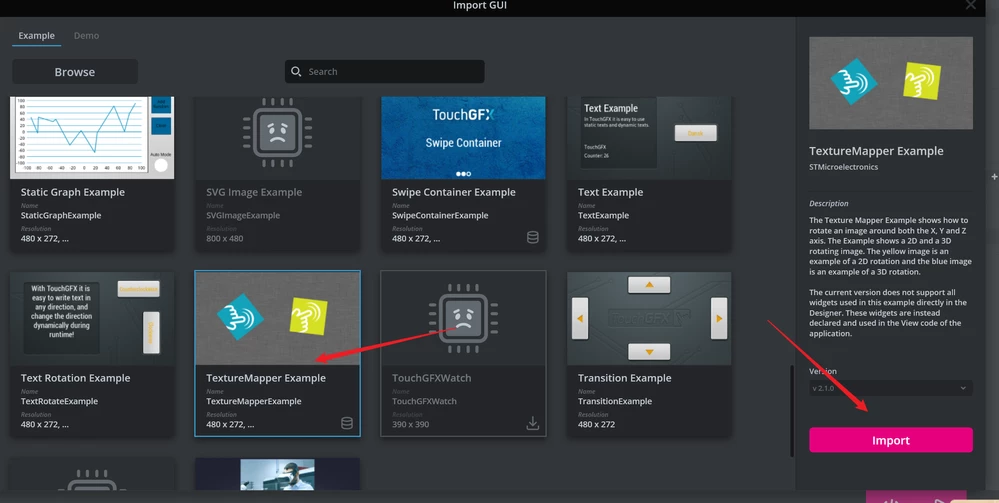Open the Version v2.1.0 dropdown
The height and width of the screenshot is (503, 999).
pos(891,388)
